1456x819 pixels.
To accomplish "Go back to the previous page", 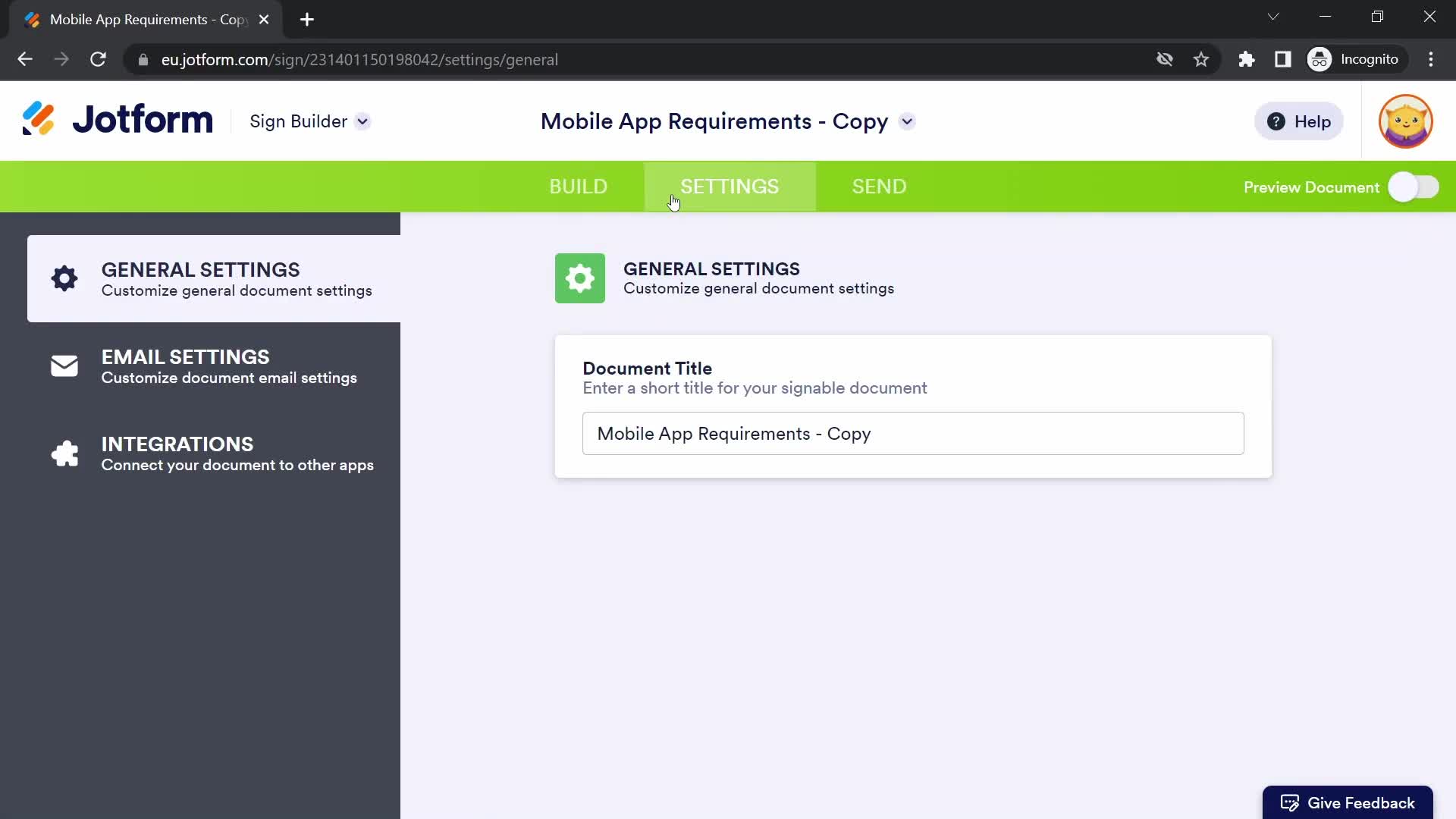I will click(x=25, y=59).
